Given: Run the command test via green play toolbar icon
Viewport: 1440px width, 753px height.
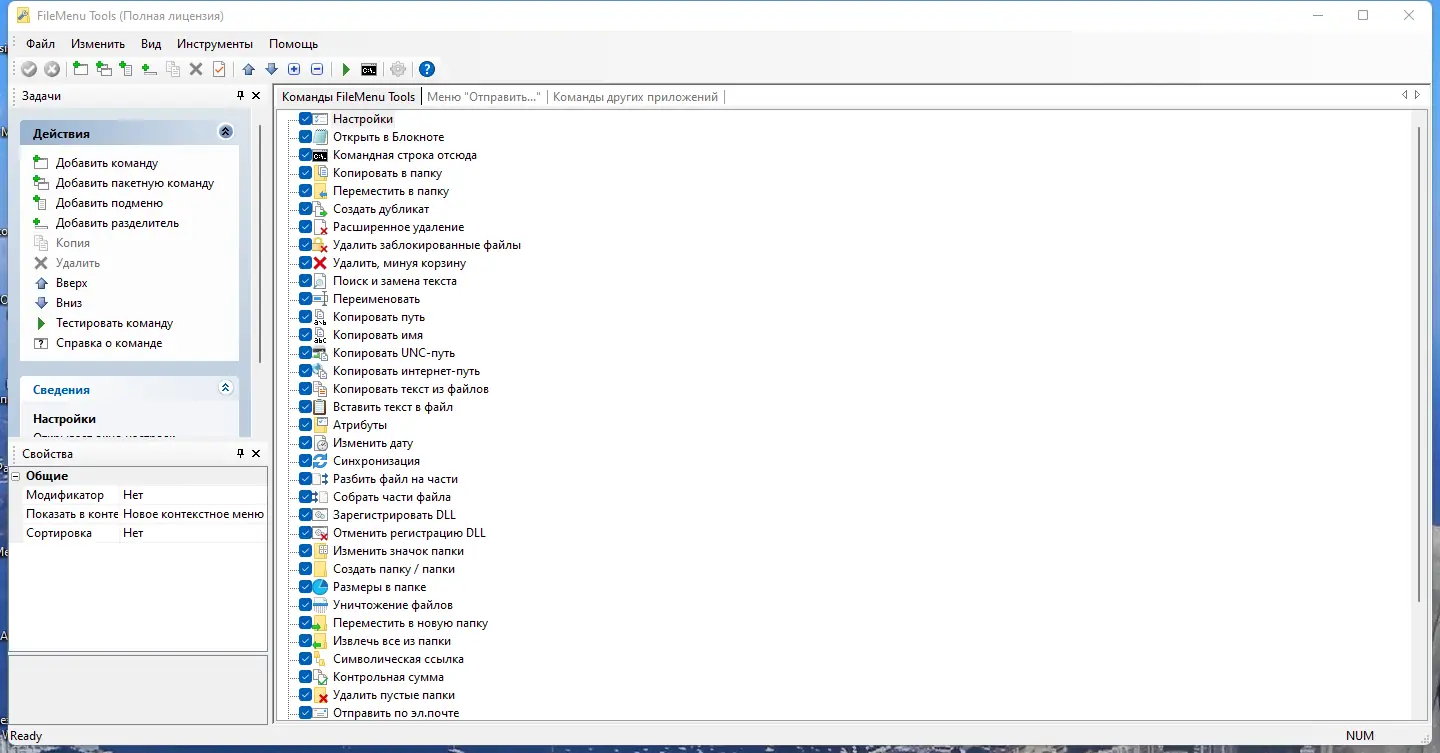Looking at the screenshot, I should (345, 69).
